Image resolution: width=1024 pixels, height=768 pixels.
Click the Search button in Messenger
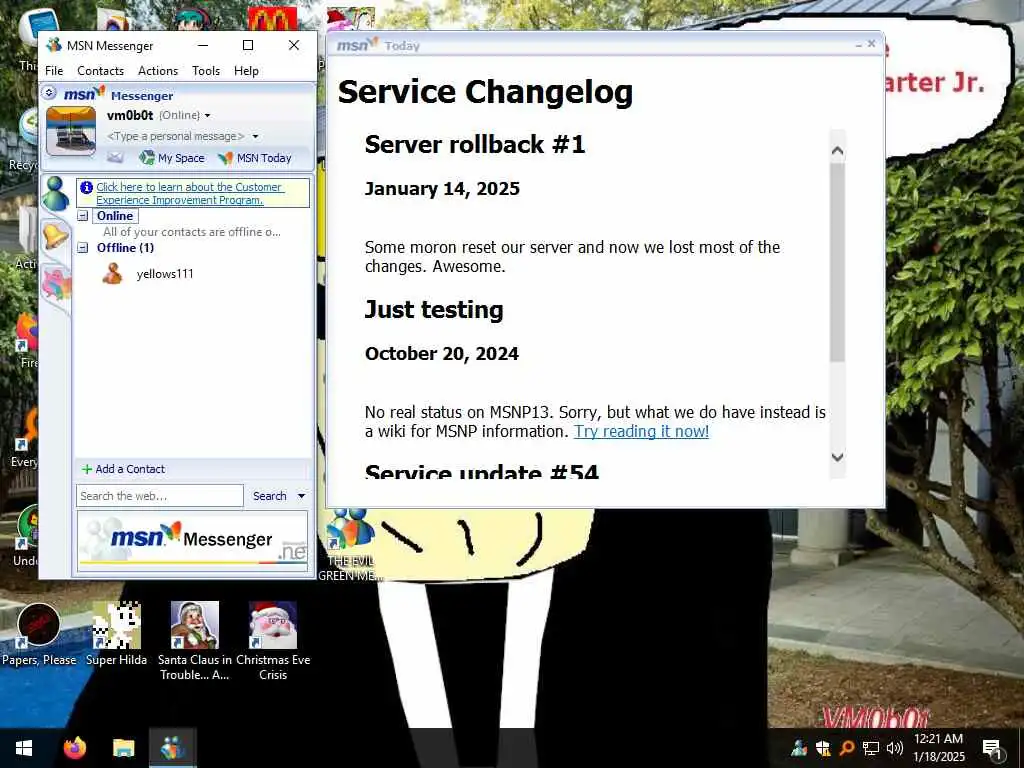270,496
